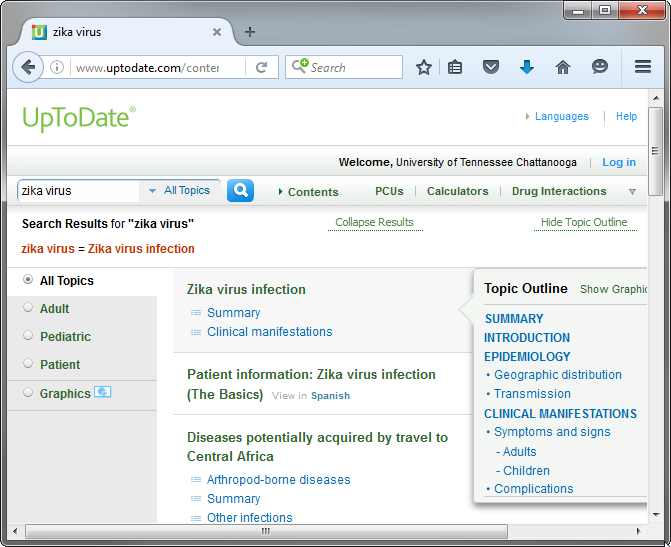Open PCUs menu item
Image resolution: width=671 pixels, height=547 pixels.
click(389, 191)
